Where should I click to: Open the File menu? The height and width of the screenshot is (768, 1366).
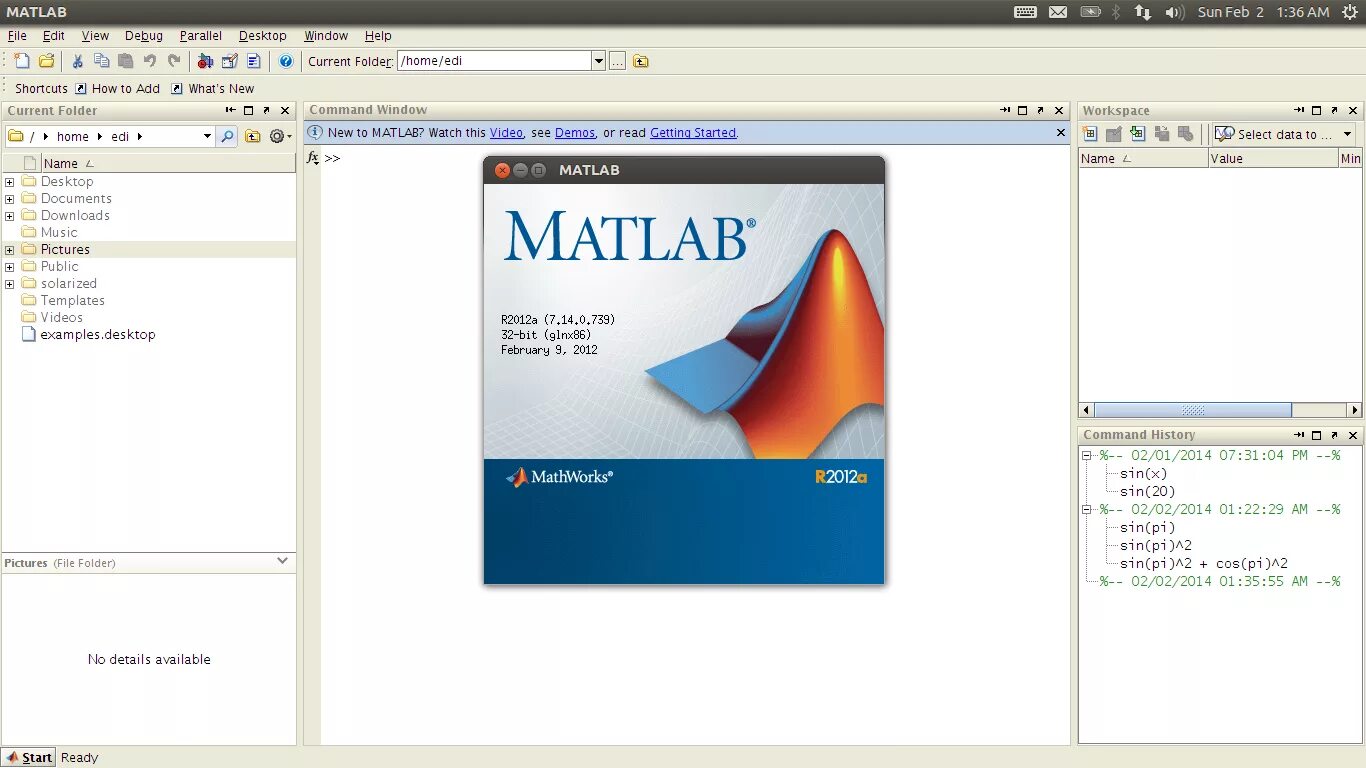tap(17, 35)
